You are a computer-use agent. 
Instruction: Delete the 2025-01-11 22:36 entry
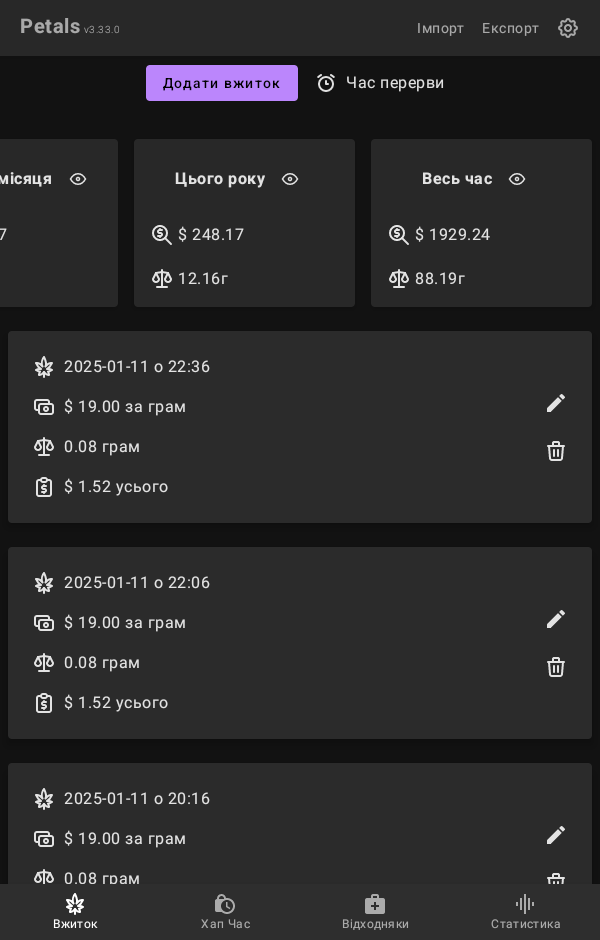pyautogui.click(x=556, y=451)
